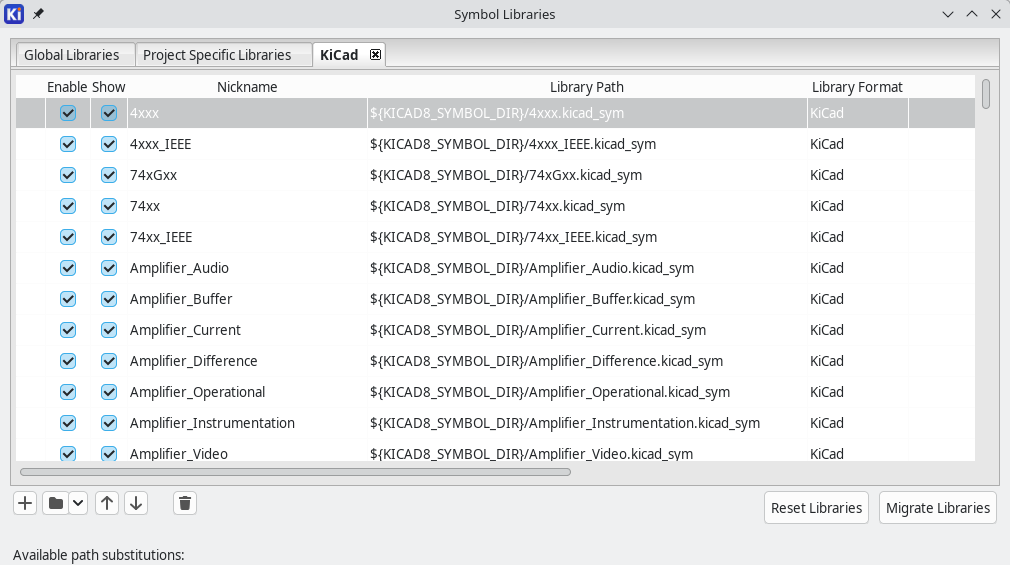Viewport: 1010px width, 565px height.
Task: Click the Migrate Libraries button
Action: (937, 508)
